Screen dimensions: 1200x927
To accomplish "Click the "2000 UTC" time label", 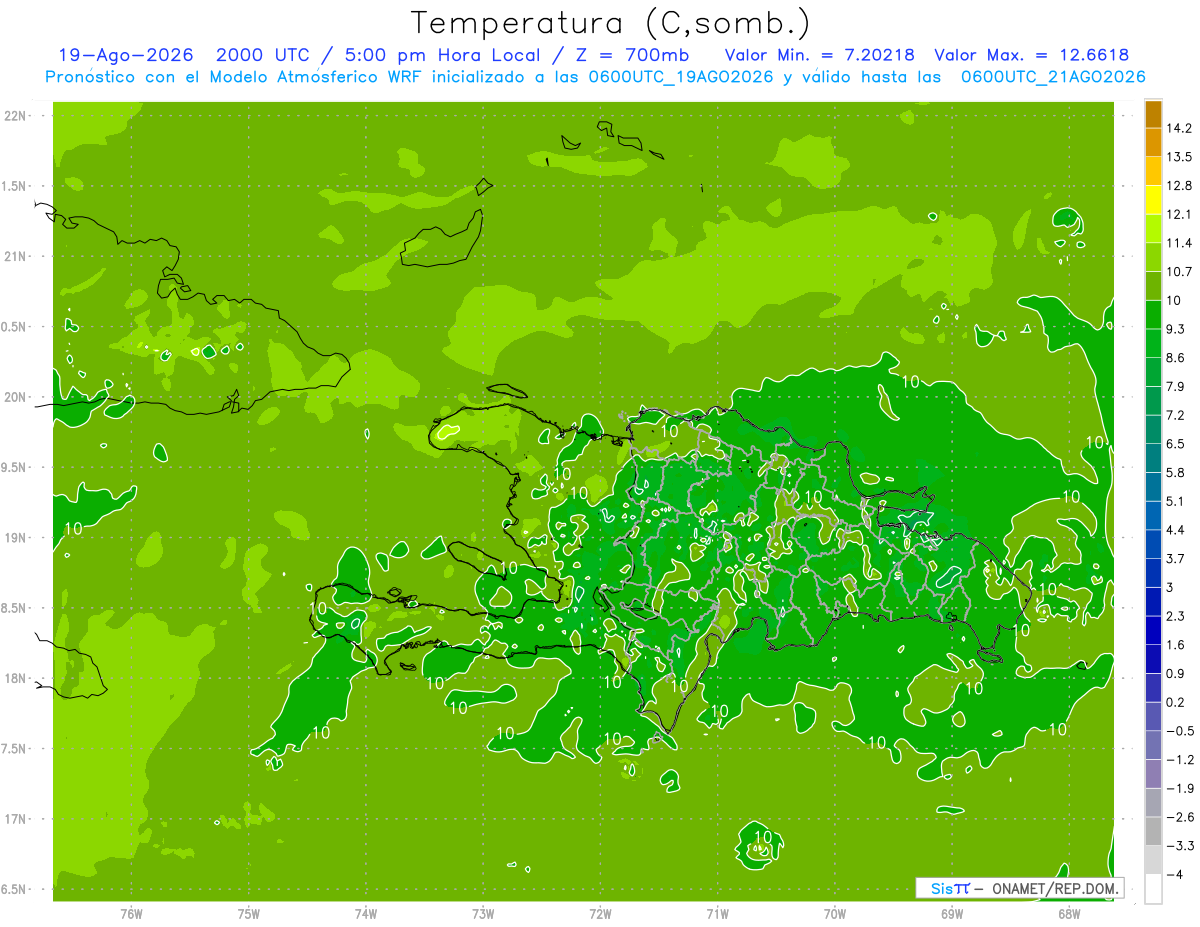I will point(262,55).
